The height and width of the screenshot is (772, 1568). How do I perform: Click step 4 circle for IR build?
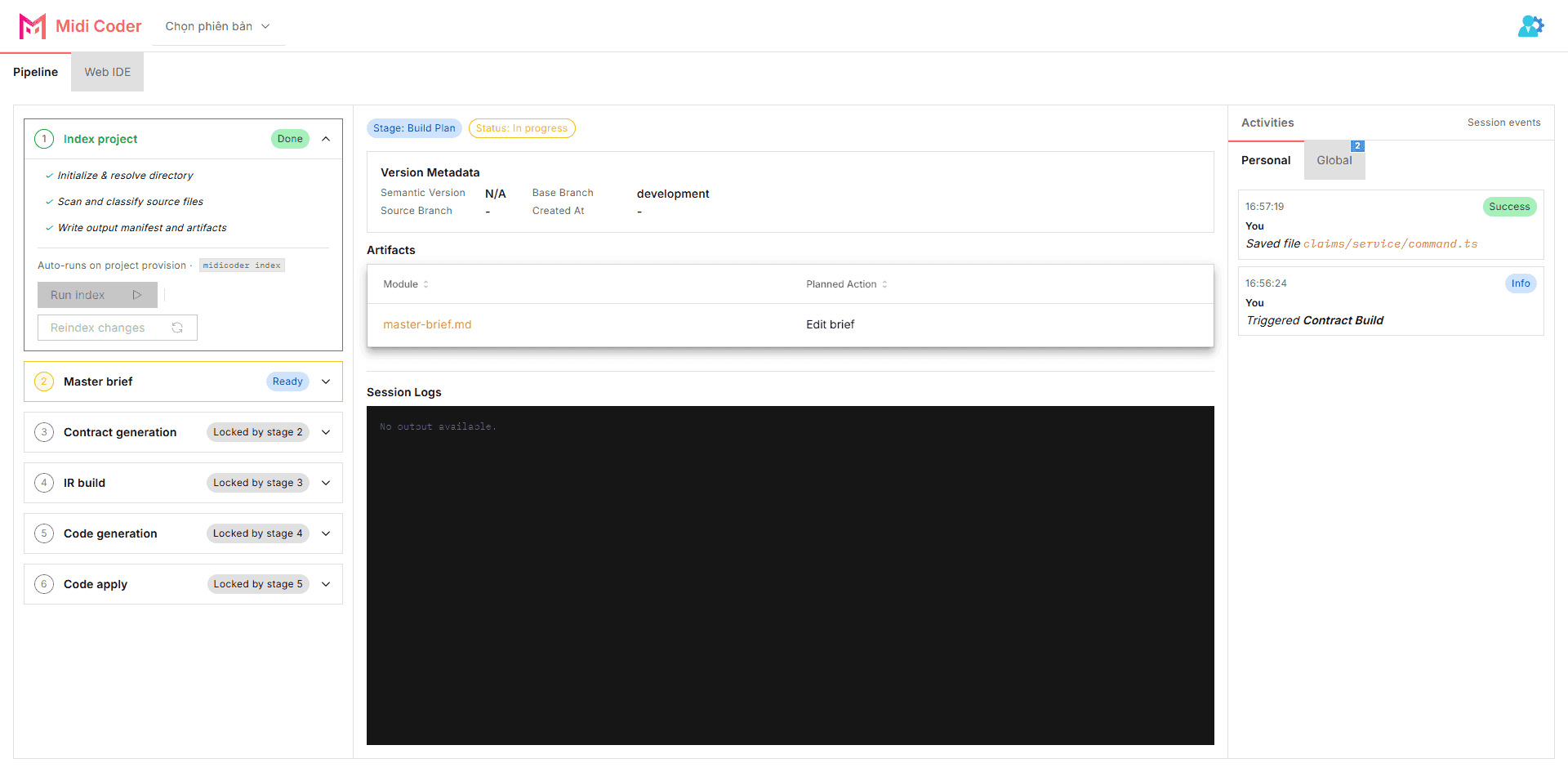(x=44, y=483)
